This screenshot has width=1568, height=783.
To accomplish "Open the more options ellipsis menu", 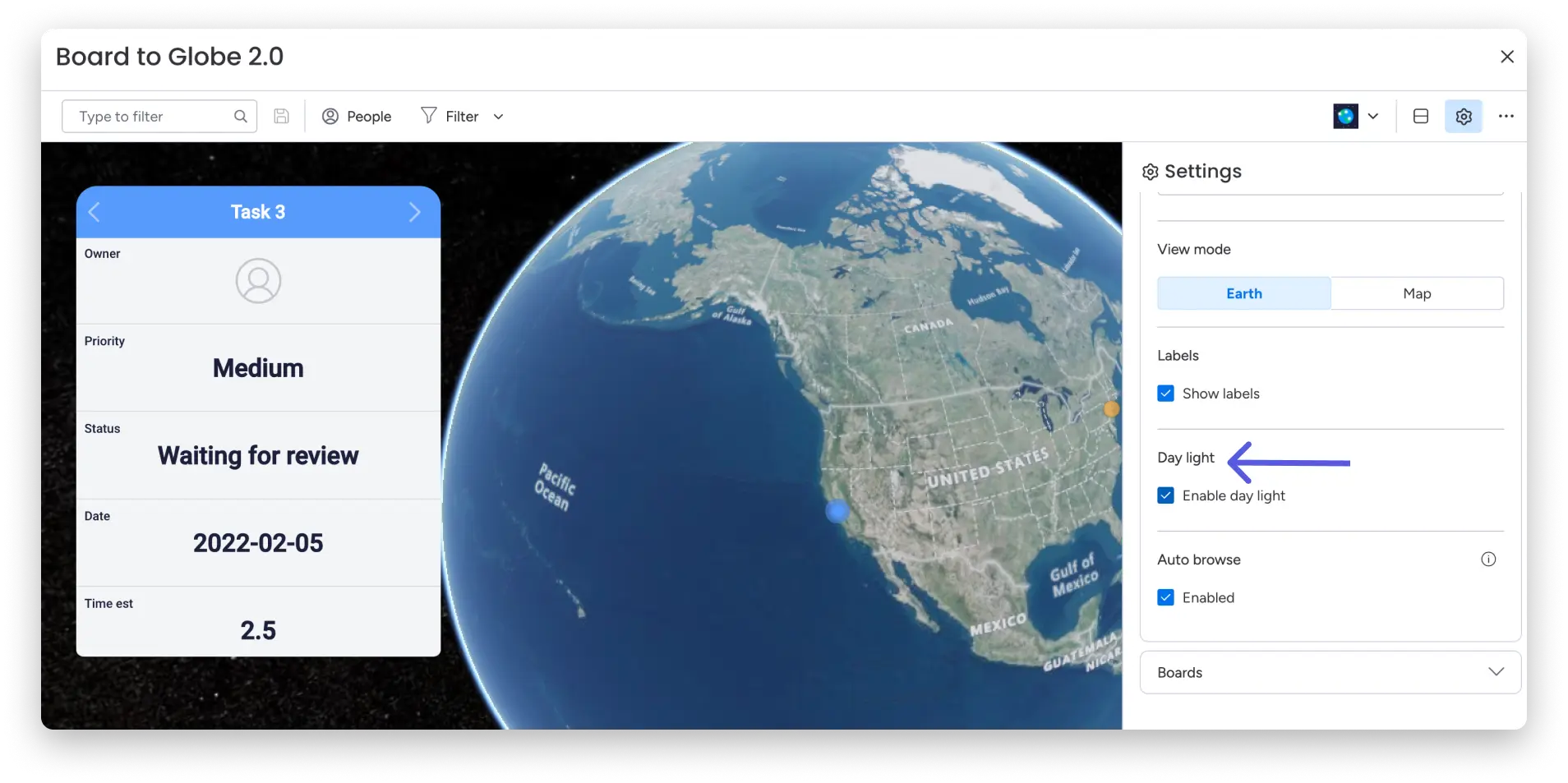I will [x=1506, y=117].
